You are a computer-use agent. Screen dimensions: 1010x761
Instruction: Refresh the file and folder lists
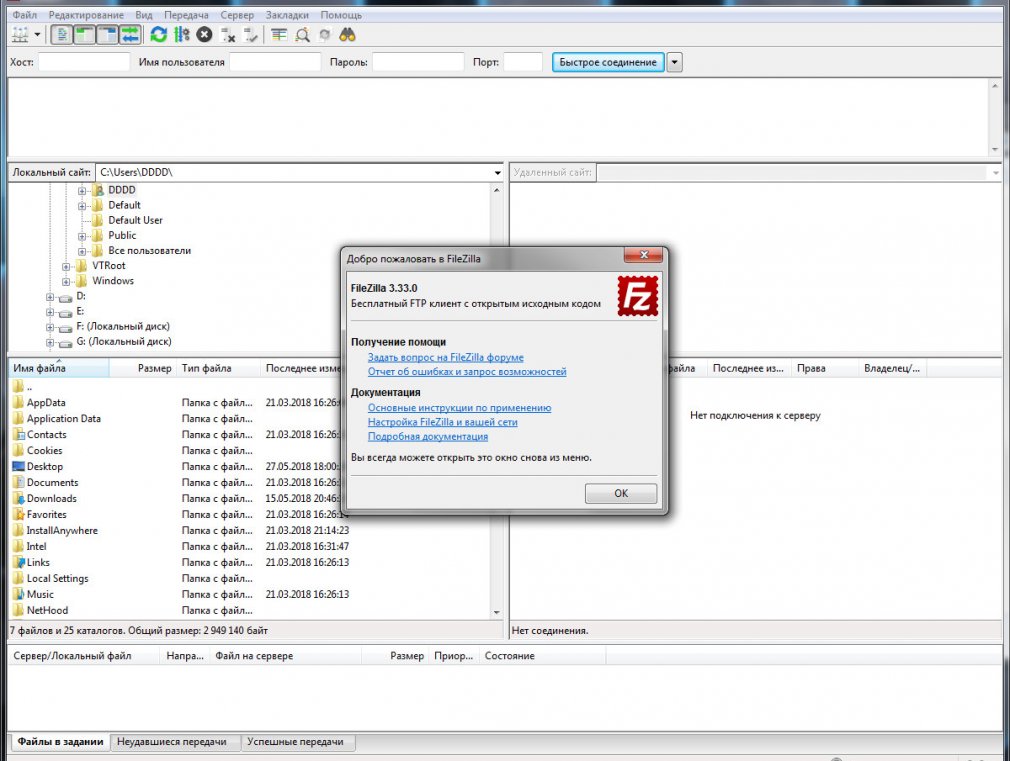(158, 35)
